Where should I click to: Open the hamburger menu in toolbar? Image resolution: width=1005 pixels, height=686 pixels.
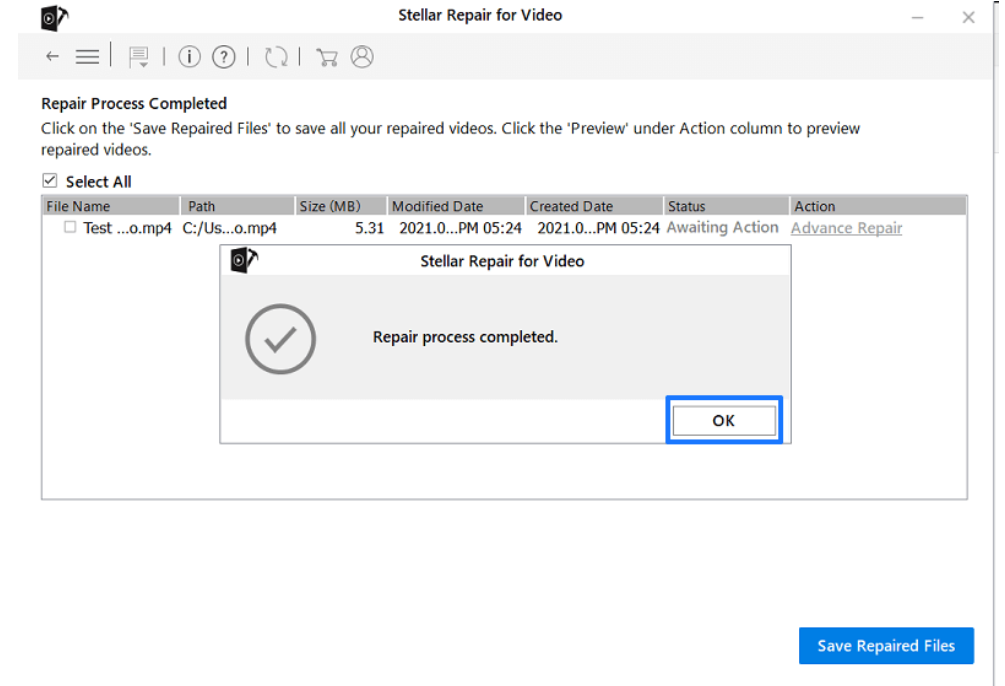[x=87, y=57]
